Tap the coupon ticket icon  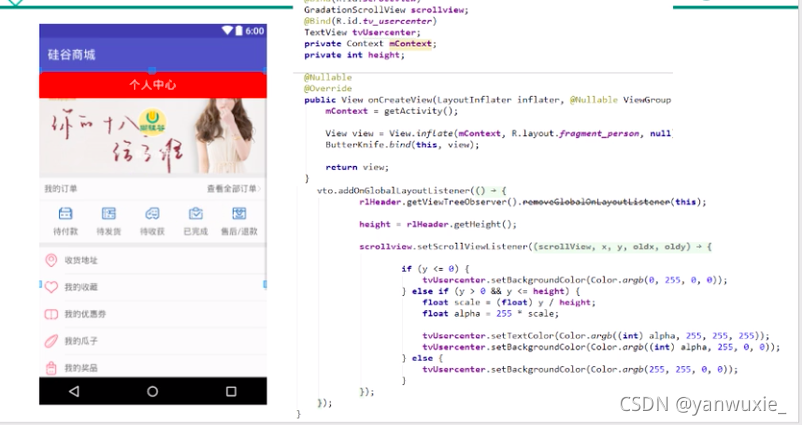(51, 314)
